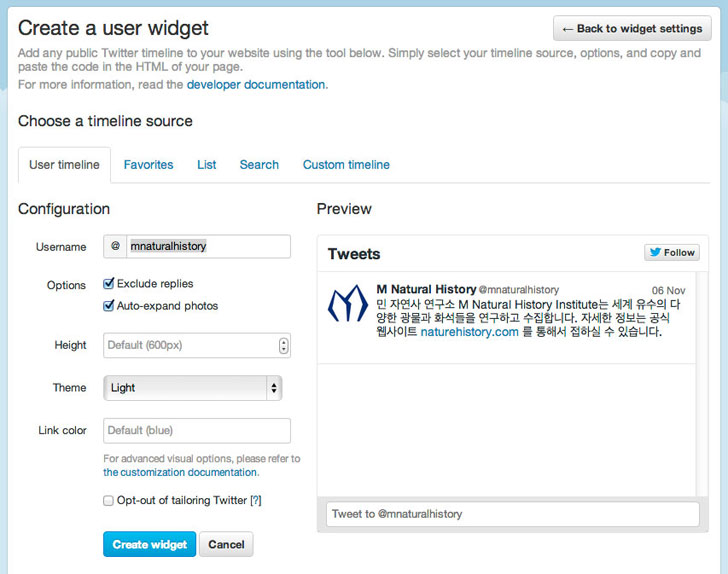
Task: Focus the Username text field
Action: pyautogui.click(x=208, y=246)
